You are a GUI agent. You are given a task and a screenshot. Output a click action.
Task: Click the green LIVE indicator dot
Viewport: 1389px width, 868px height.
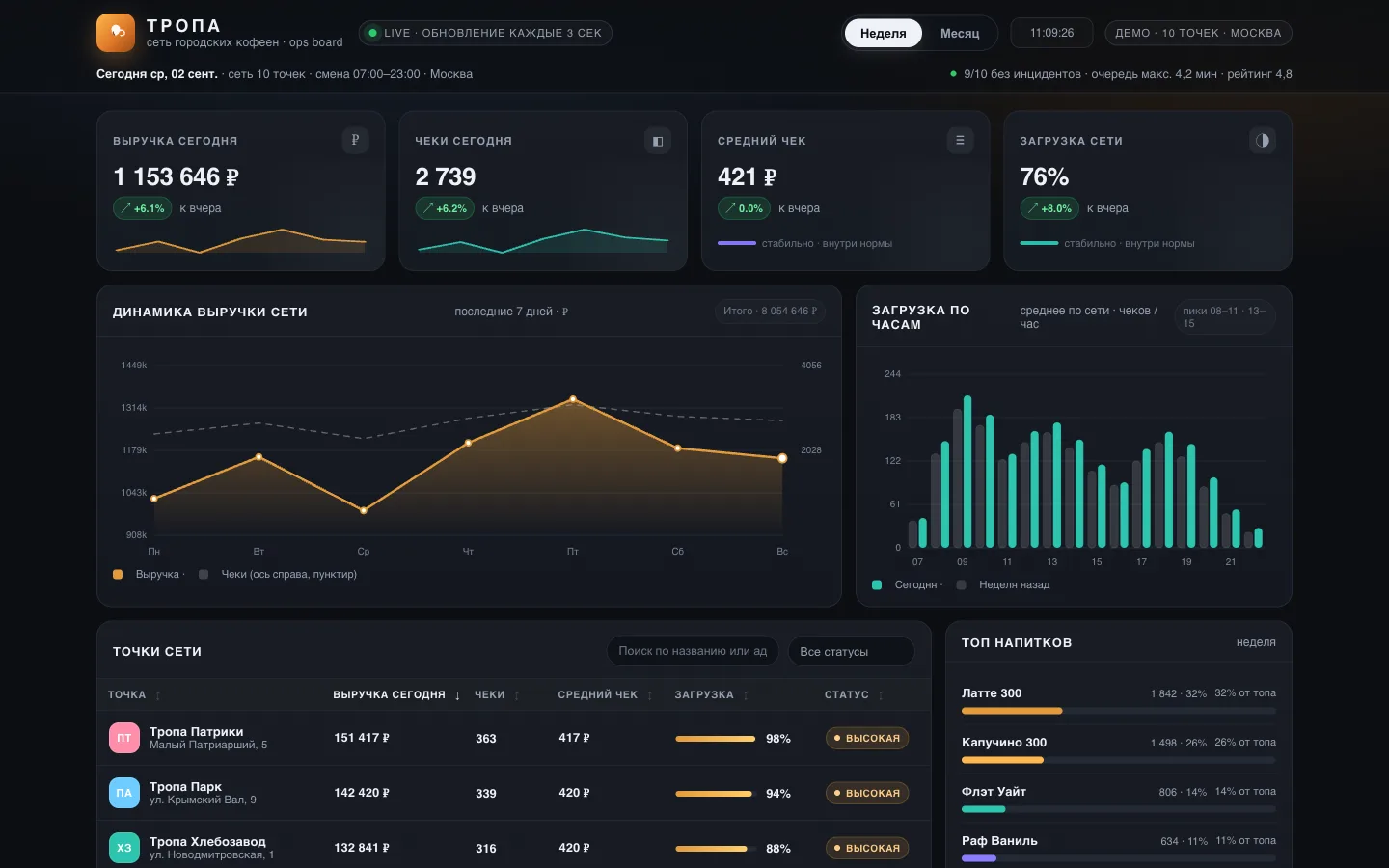(x=373, y=33)
